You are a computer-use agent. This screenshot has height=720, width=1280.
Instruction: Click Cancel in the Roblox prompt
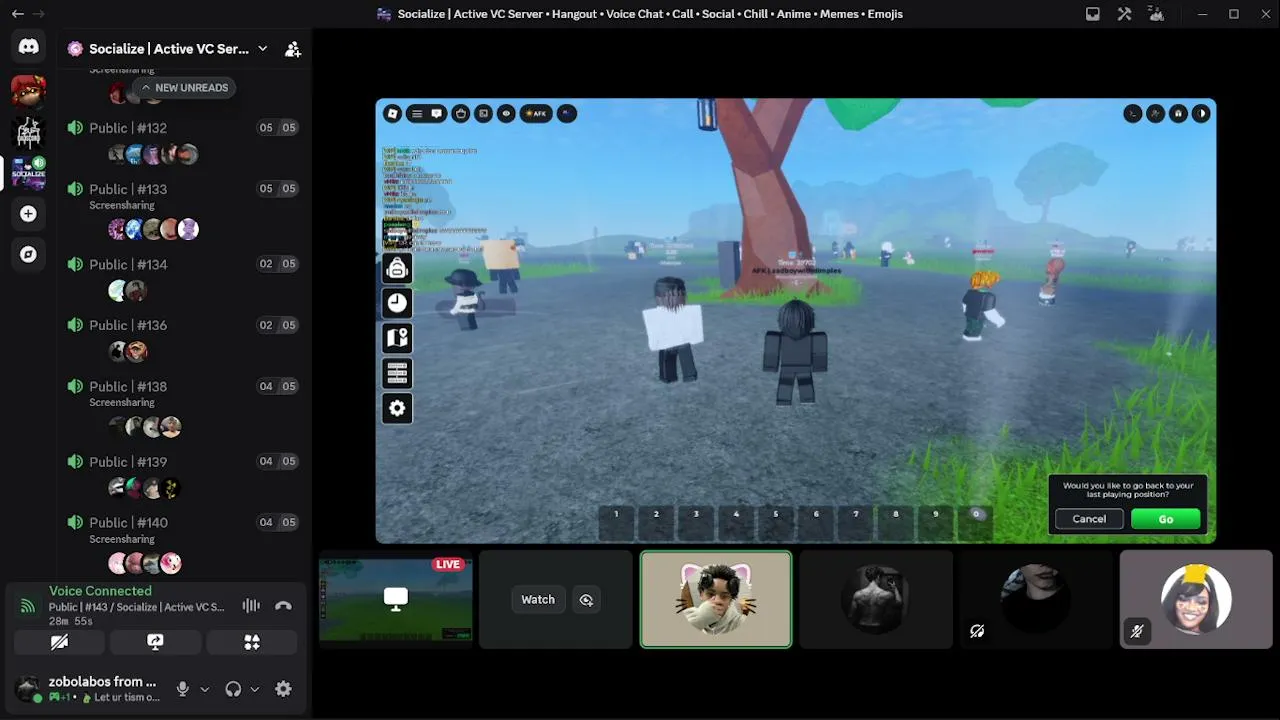pyautogui.click(x=1089, y=519)
